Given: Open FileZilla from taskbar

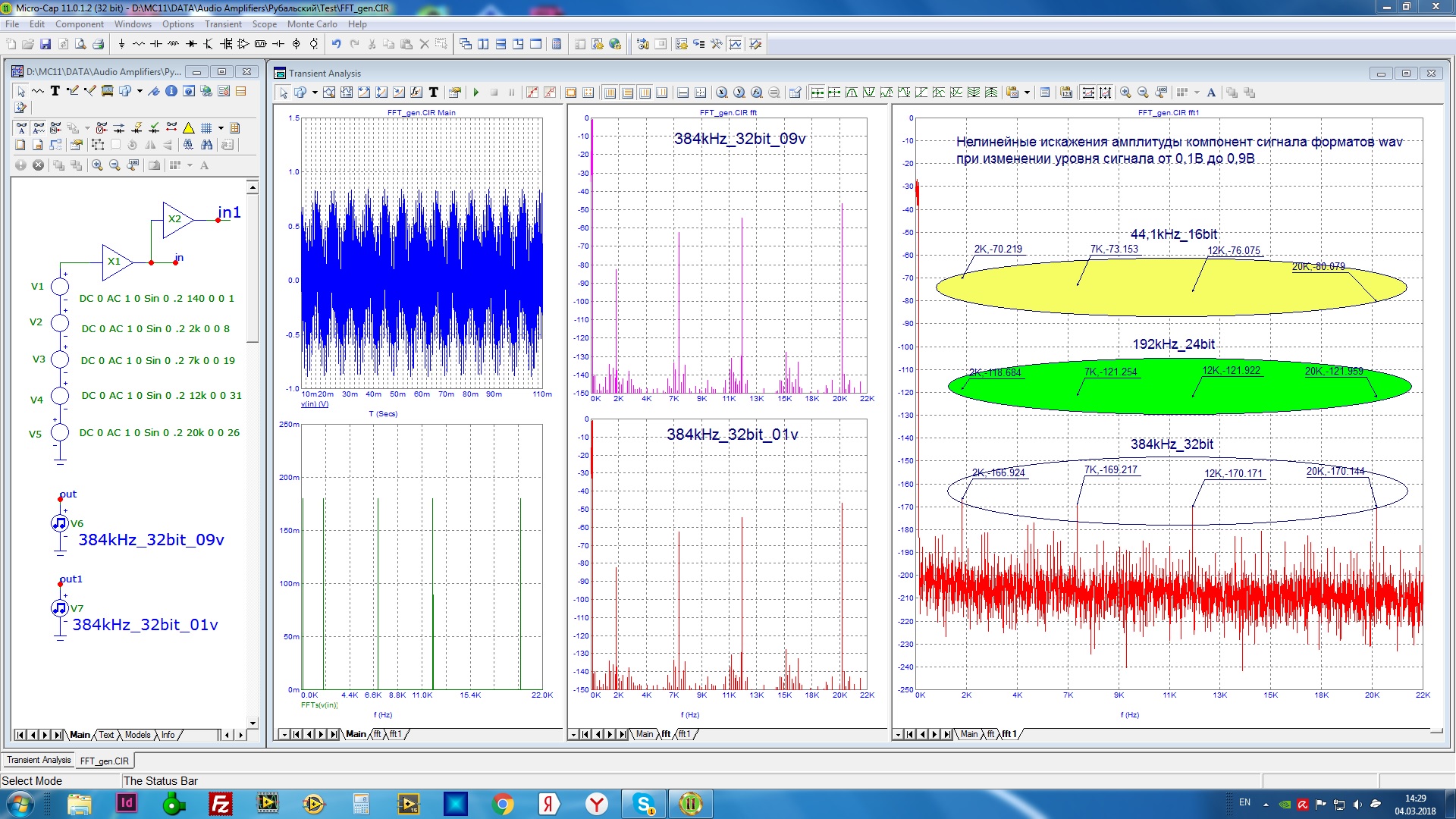Looking at the screenshot, I should 221,804.
